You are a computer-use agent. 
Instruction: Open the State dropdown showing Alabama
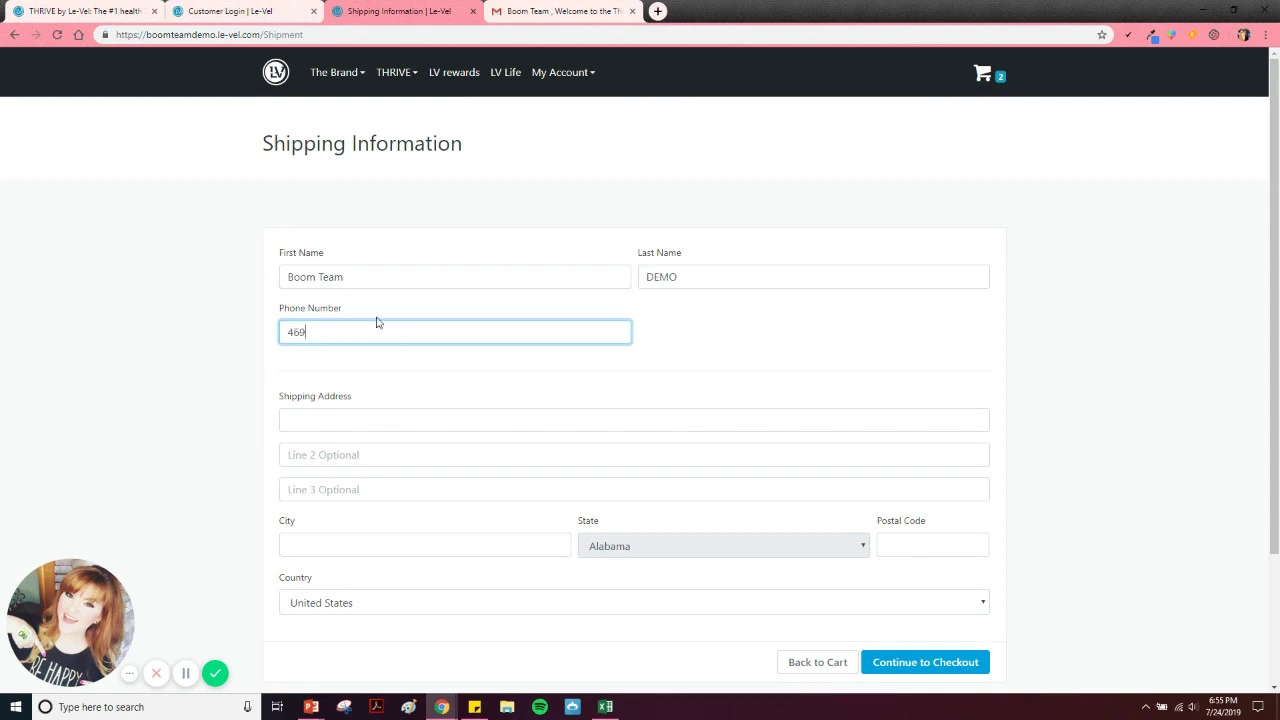pyautogui.click(x=723, y=546)
